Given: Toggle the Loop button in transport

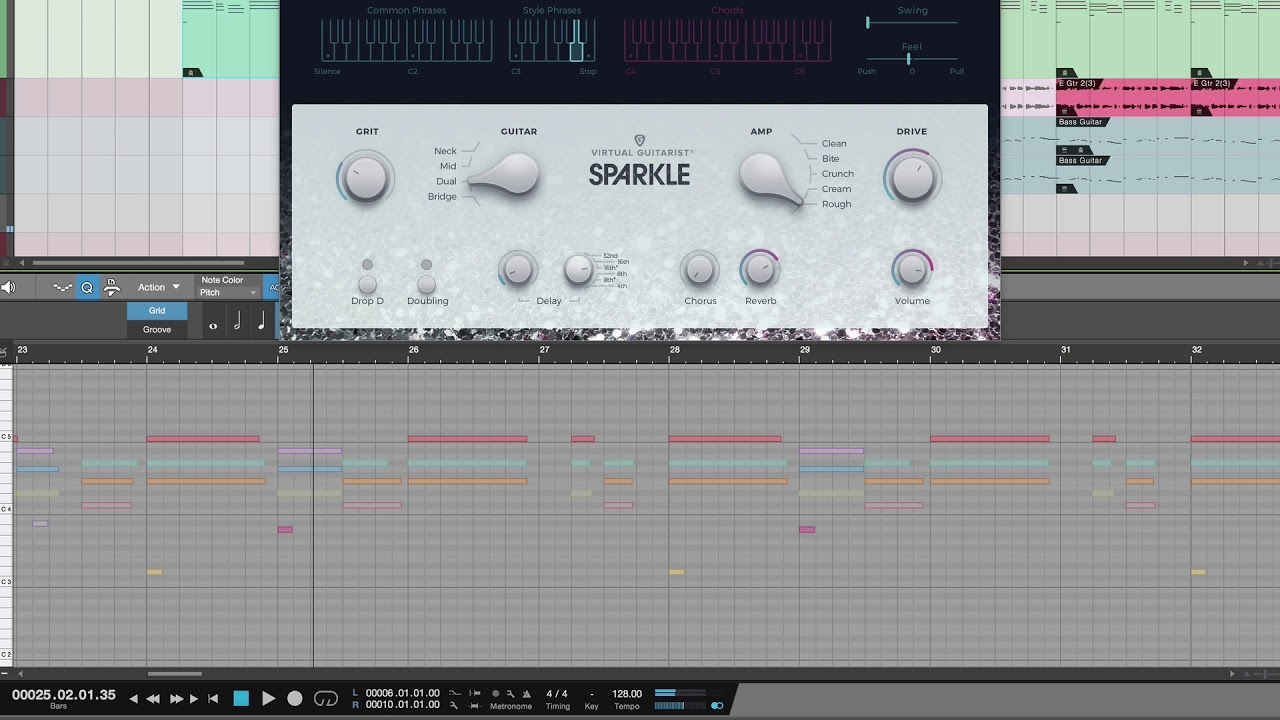Looking at the screenshot, I should pos(326,699).
